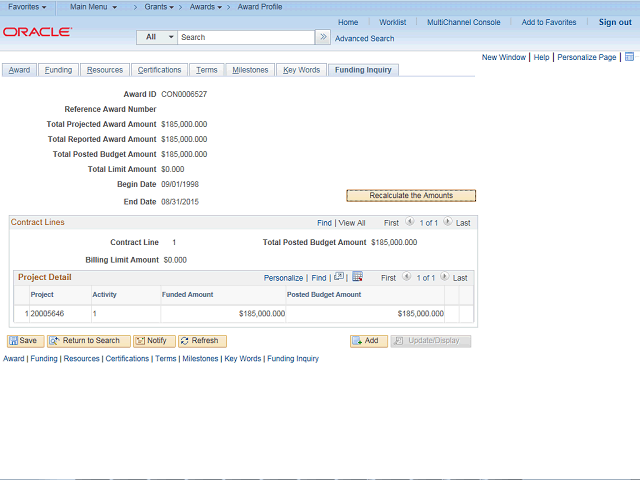Click the bottom Funding footer link
Viewport: 640px width, 480px height.
click(44, 358)
